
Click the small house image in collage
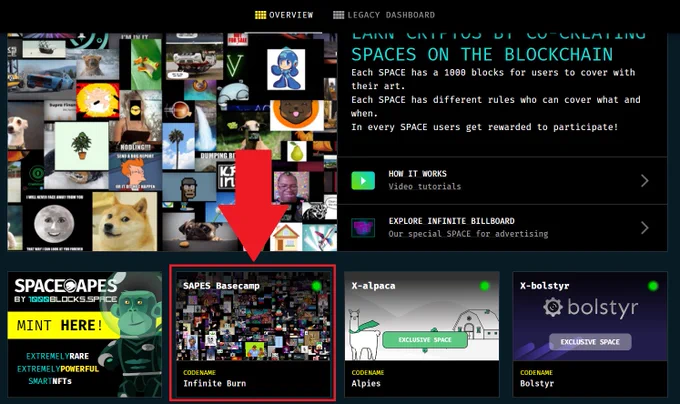tap(285, 237)
